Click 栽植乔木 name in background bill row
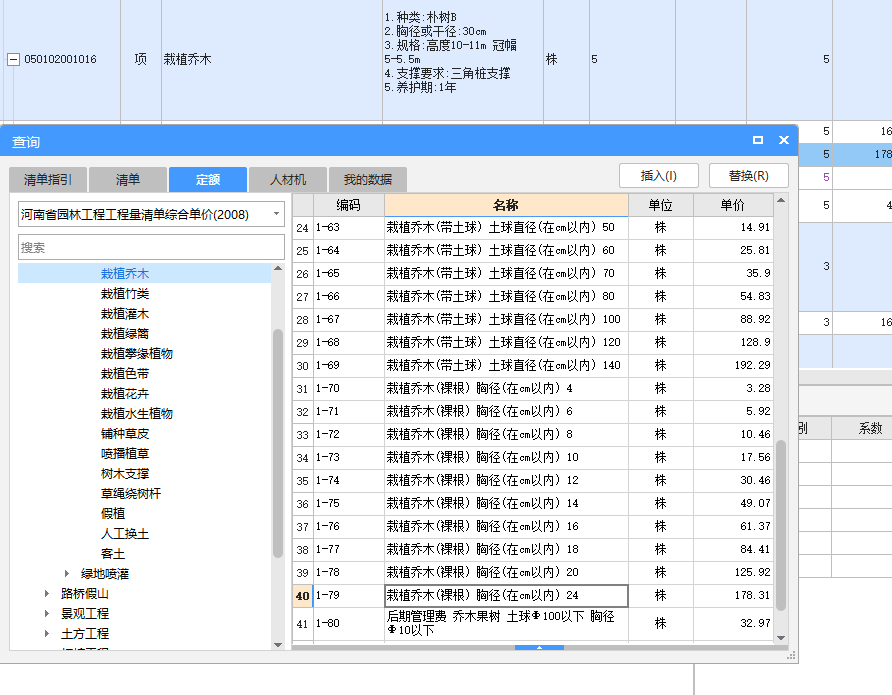This screenshot has width=892, height=695. 188,59
